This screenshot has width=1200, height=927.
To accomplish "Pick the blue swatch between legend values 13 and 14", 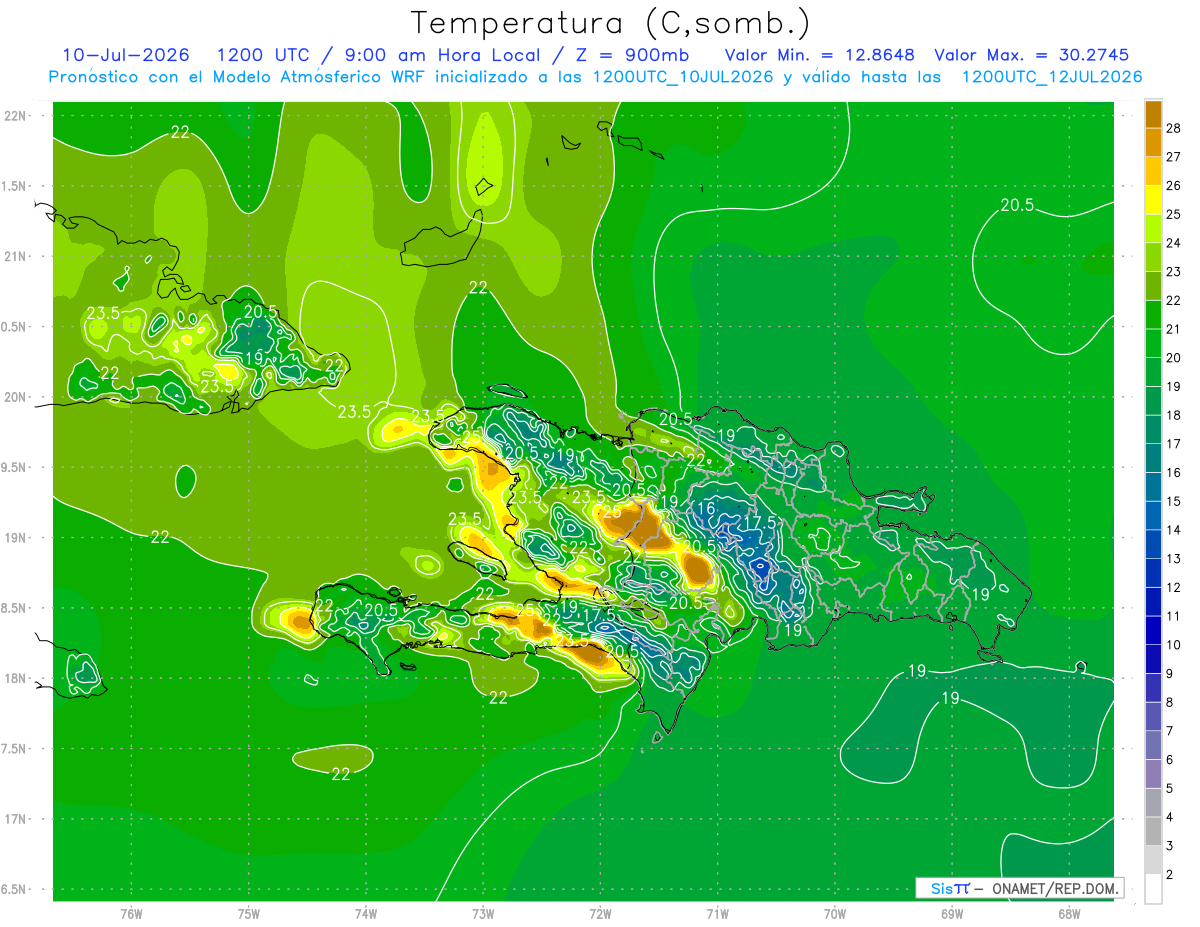I will pos(1154,544).
